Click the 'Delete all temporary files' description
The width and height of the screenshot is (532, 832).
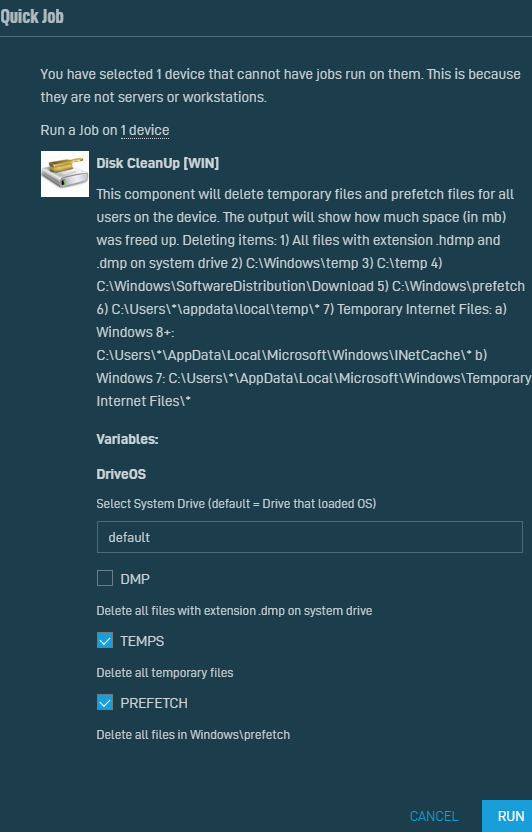[165, 673]
